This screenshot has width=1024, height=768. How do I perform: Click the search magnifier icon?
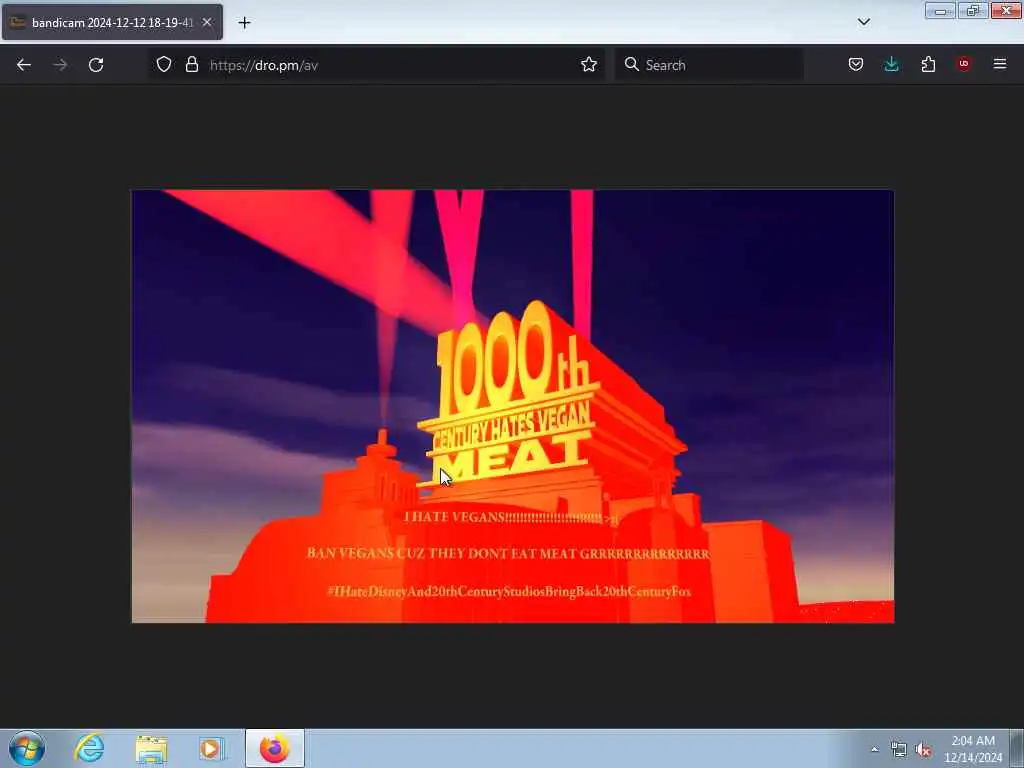click(x=632, y=64)
